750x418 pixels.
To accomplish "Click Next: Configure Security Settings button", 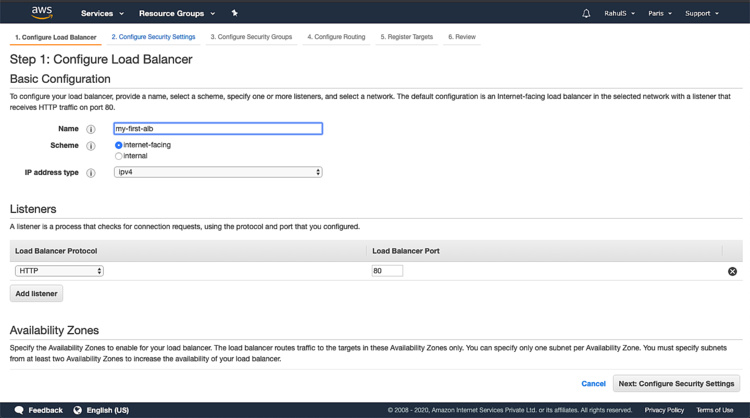I will (x=675, y=383).
